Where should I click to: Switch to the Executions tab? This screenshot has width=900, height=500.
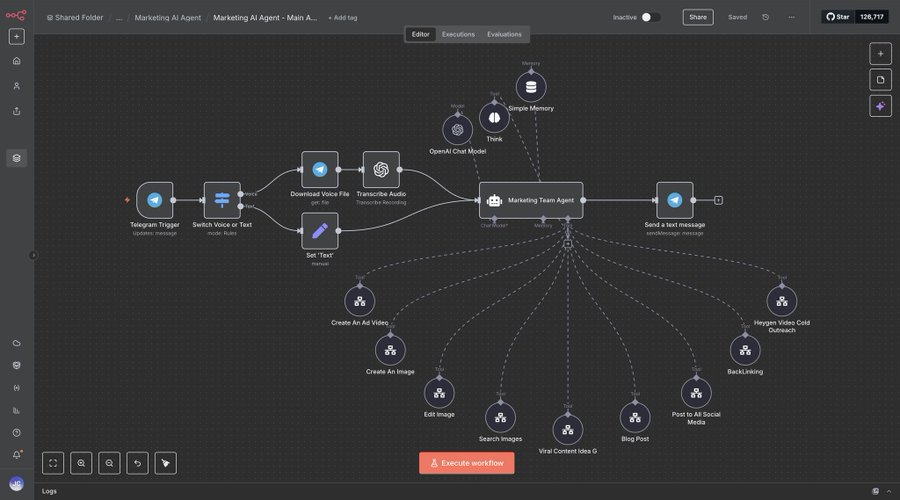coord(458,34)
